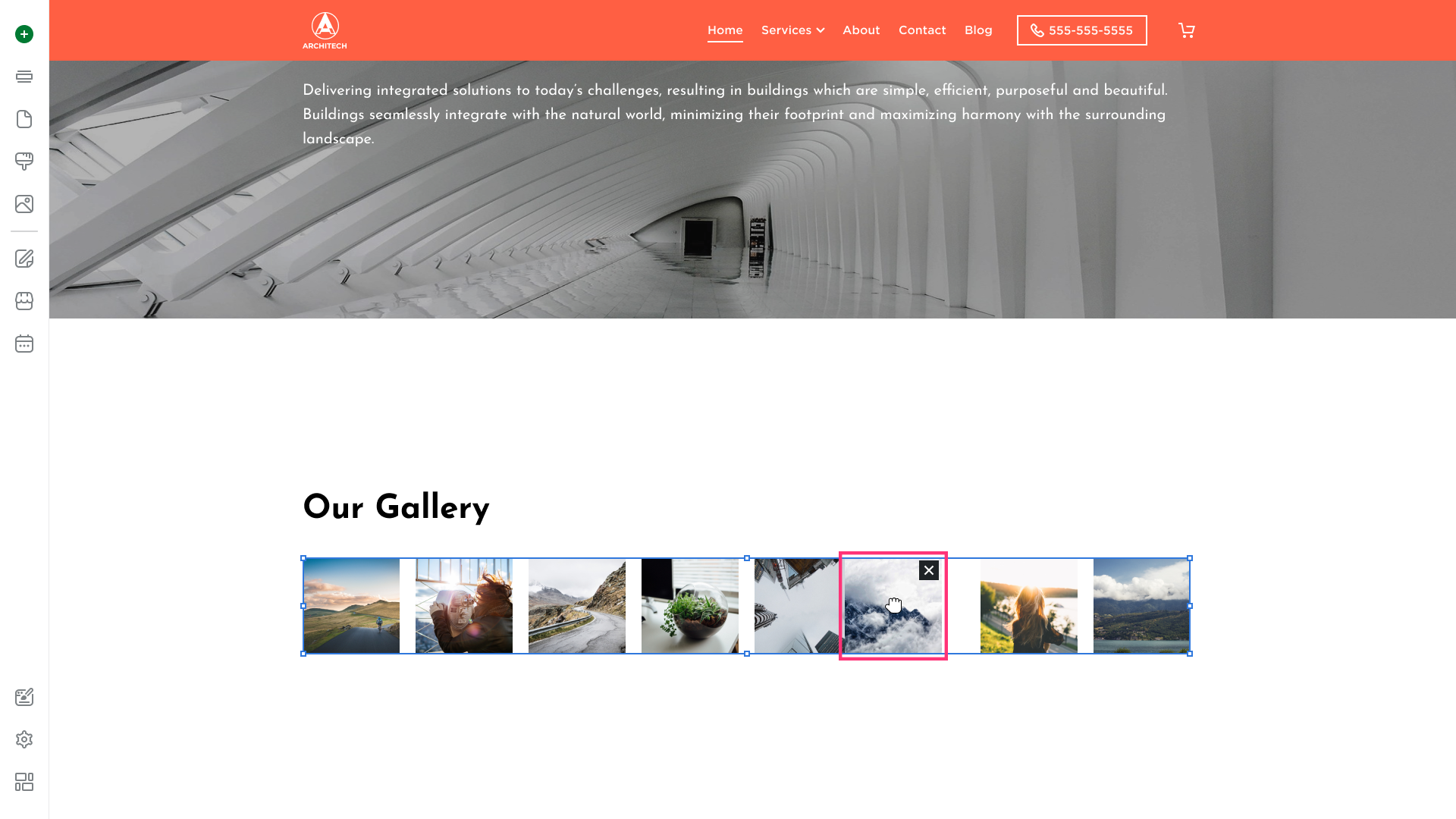Open the store icon in sidebar
The height and width of the screenshot is (819, 1456).
coord(24,301)
